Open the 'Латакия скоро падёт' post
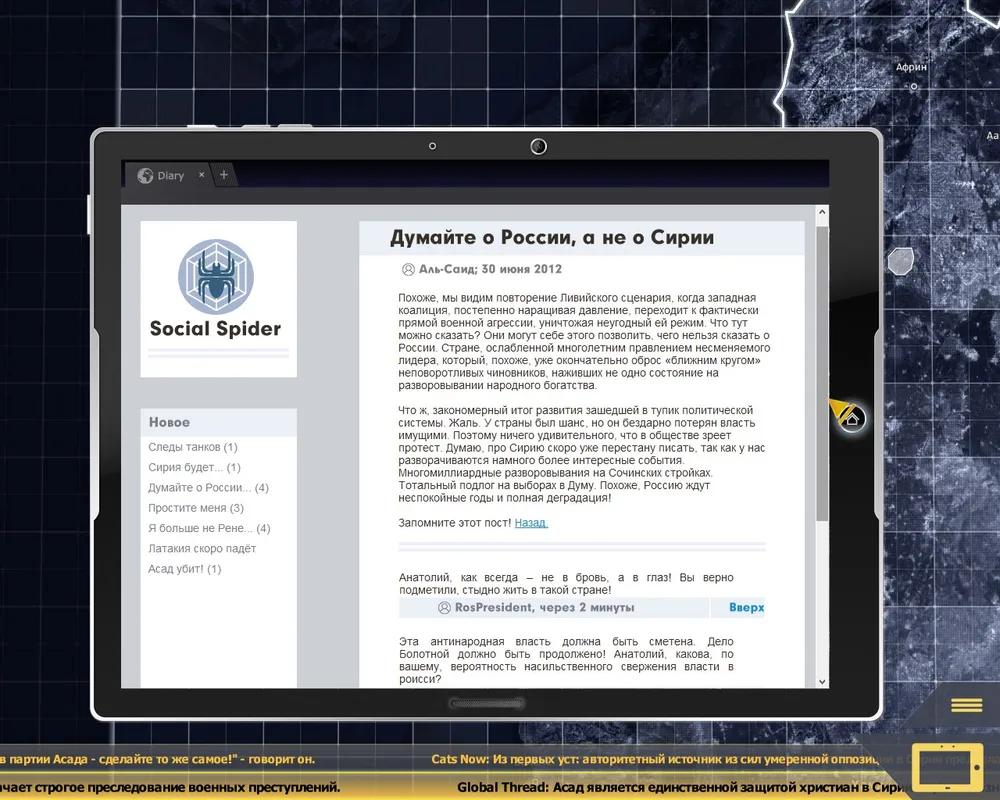 (x=202, y=549)
